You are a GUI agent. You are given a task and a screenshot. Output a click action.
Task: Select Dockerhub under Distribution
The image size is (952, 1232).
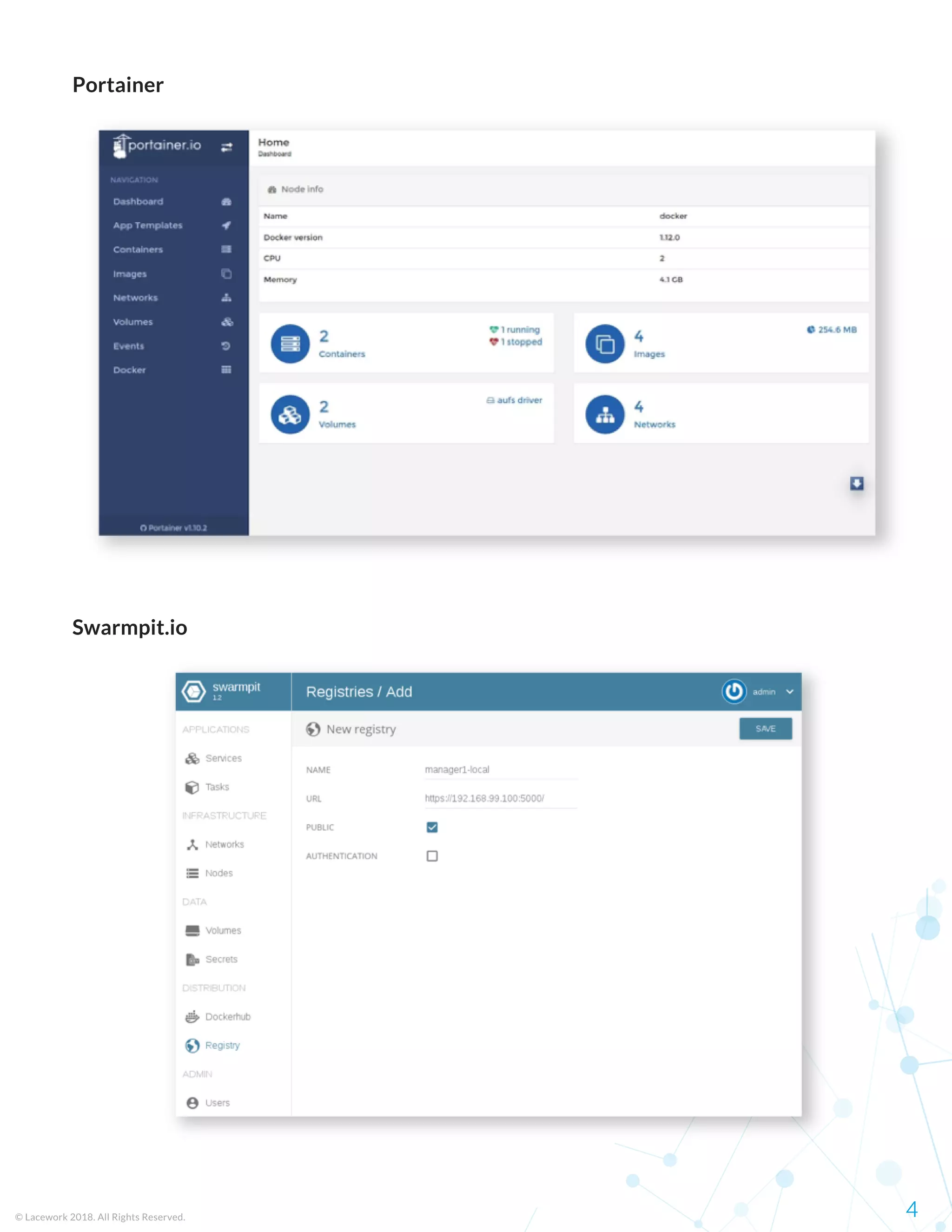(x=227, y=1016)
